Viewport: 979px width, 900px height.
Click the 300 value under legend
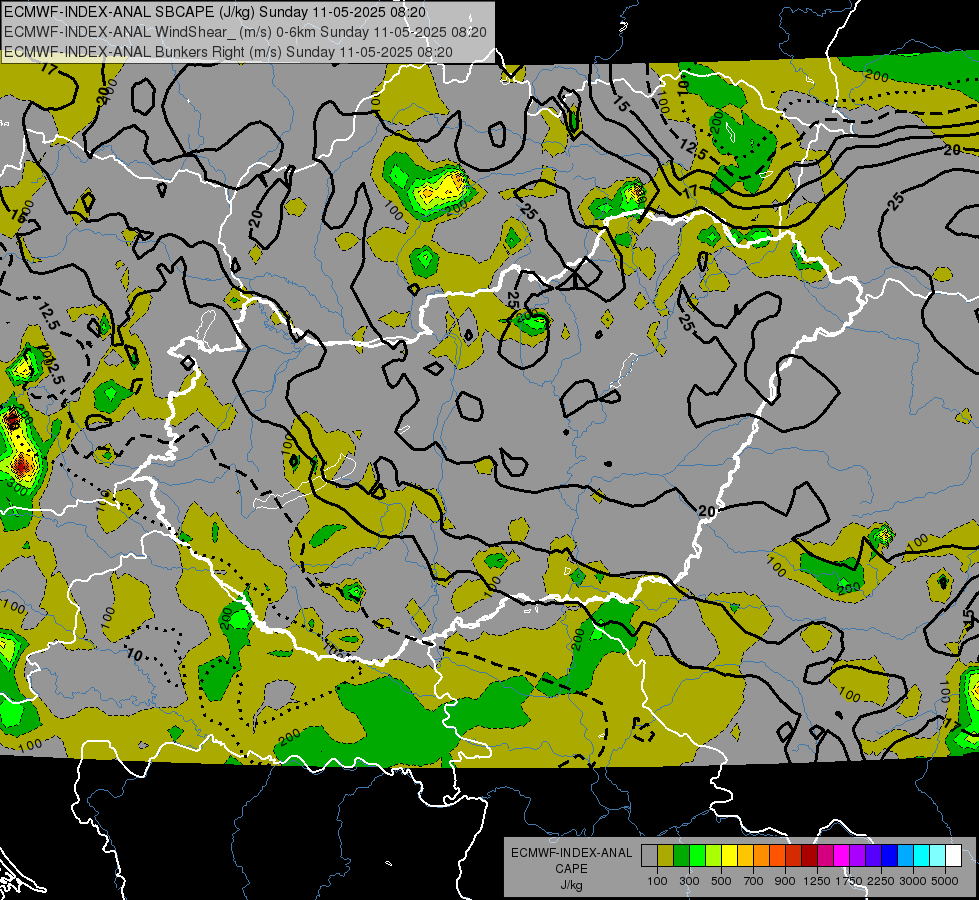pyautogui.click(x=689, y=881)
